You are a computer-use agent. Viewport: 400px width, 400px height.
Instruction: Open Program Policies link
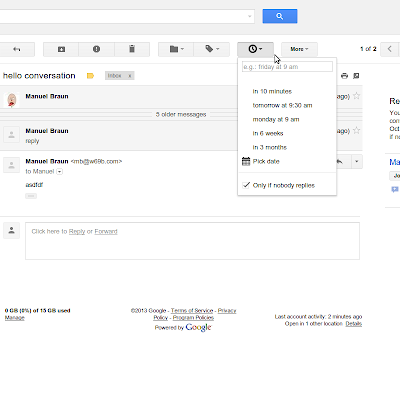[x=193, y=318]
